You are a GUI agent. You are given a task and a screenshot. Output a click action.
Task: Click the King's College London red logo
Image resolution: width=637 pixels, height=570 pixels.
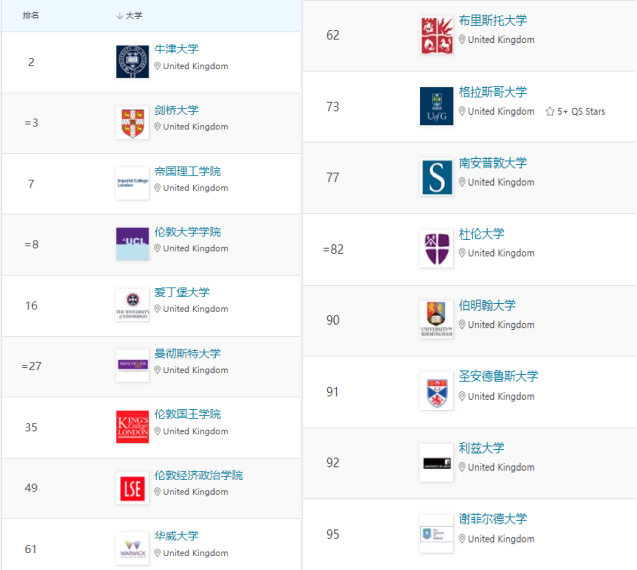coord(132,427)
